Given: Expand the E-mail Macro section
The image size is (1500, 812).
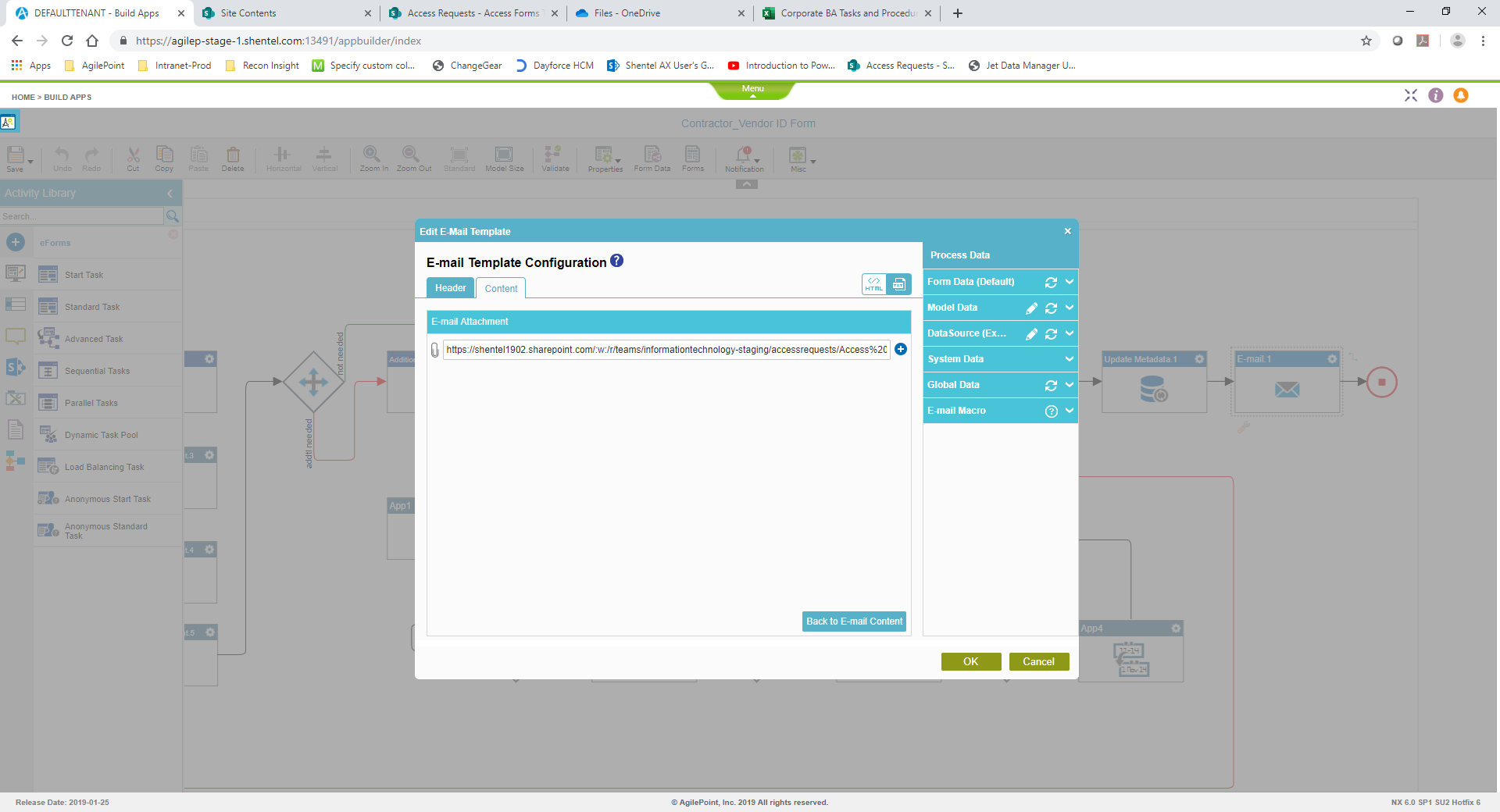Looking at the screenshot, I should pos(1069,411).
